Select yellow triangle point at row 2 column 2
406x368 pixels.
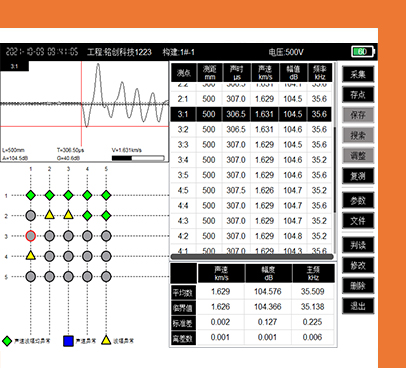49,215
